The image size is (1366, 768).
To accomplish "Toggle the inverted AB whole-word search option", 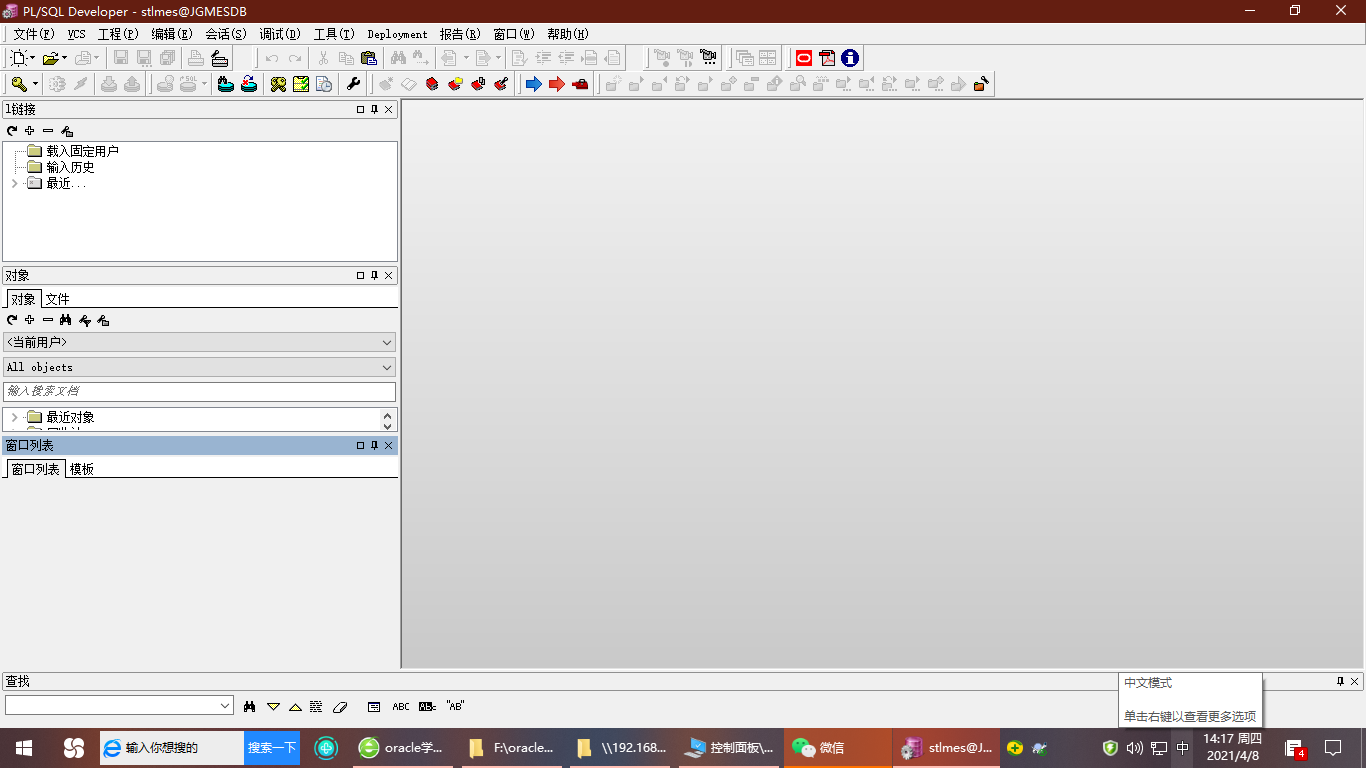I will pos(427,707).
